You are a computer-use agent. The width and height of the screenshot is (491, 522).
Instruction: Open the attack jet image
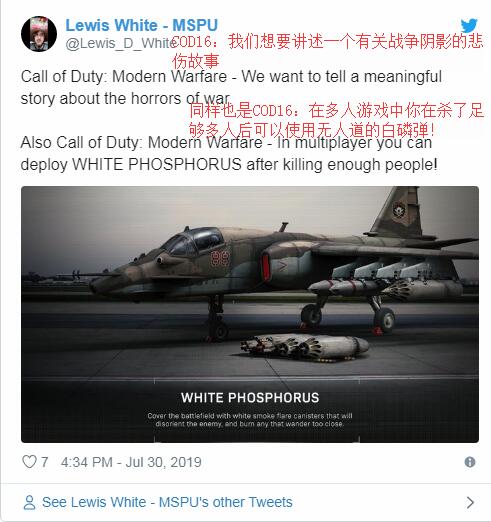pos(250,314)
